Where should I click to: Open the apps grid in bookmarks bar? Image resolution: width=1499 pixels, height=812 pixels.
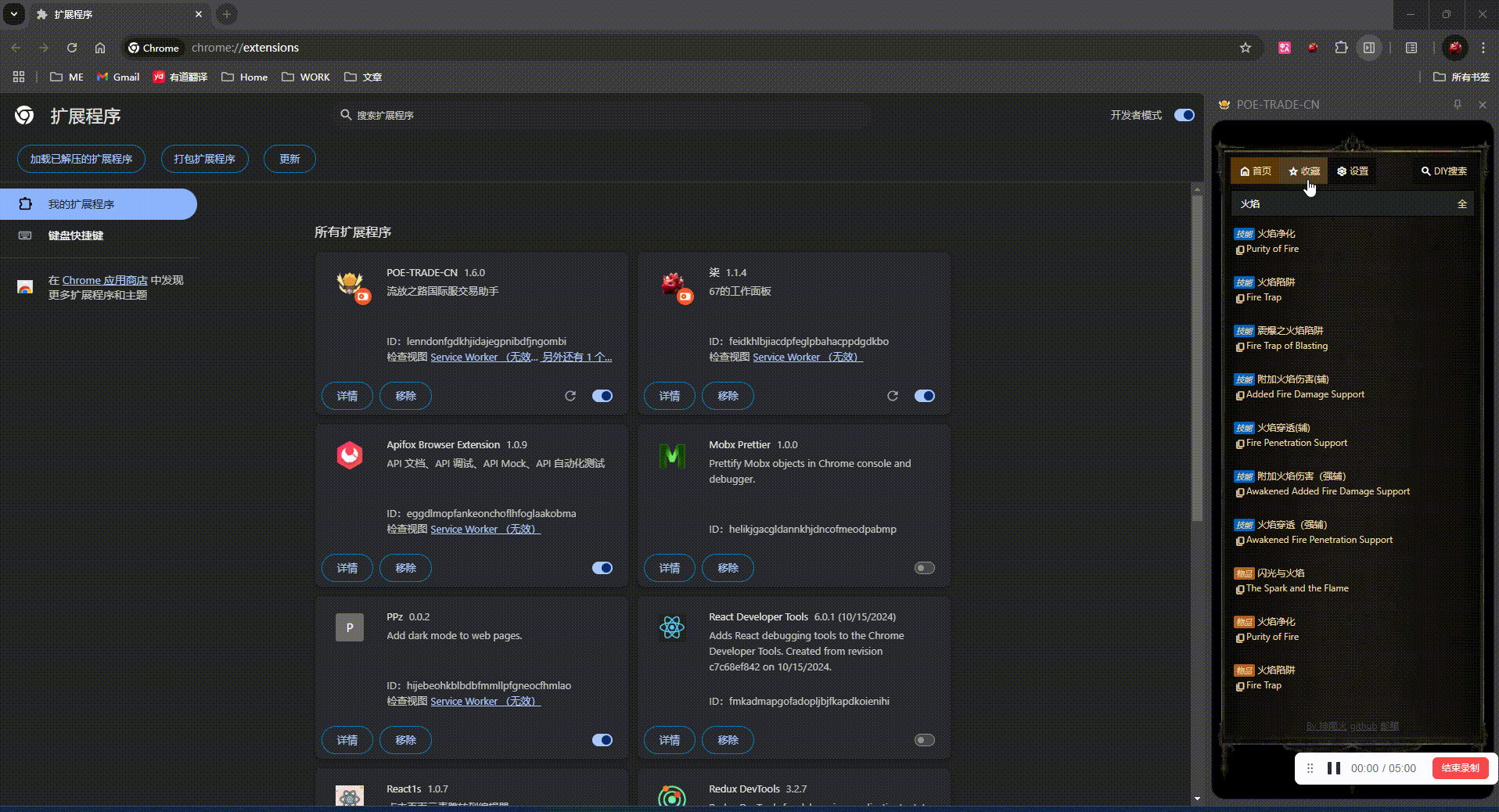point(19,77)
